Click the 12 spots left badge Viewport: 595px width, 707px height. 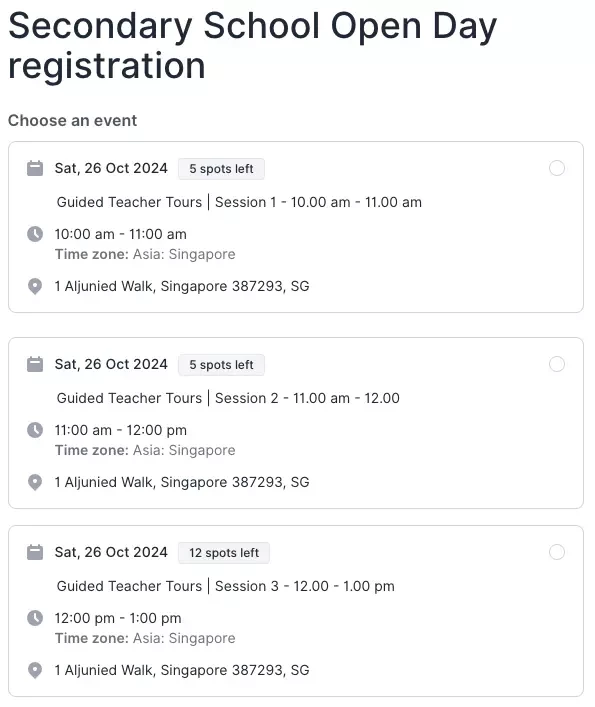(224, 553)
